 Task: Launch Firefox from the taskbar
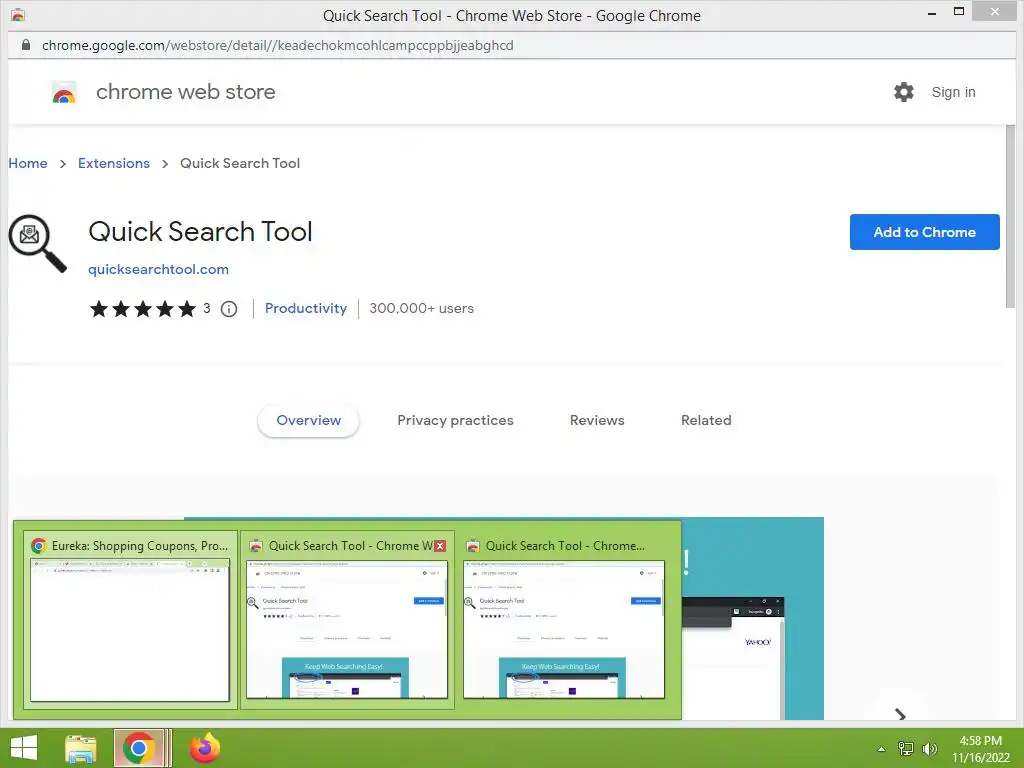(205, 748)
